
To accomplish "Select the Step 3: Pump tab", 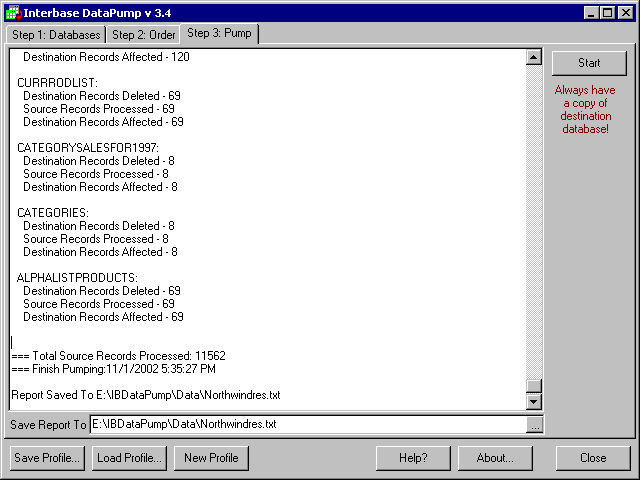I will coord(219,33).
